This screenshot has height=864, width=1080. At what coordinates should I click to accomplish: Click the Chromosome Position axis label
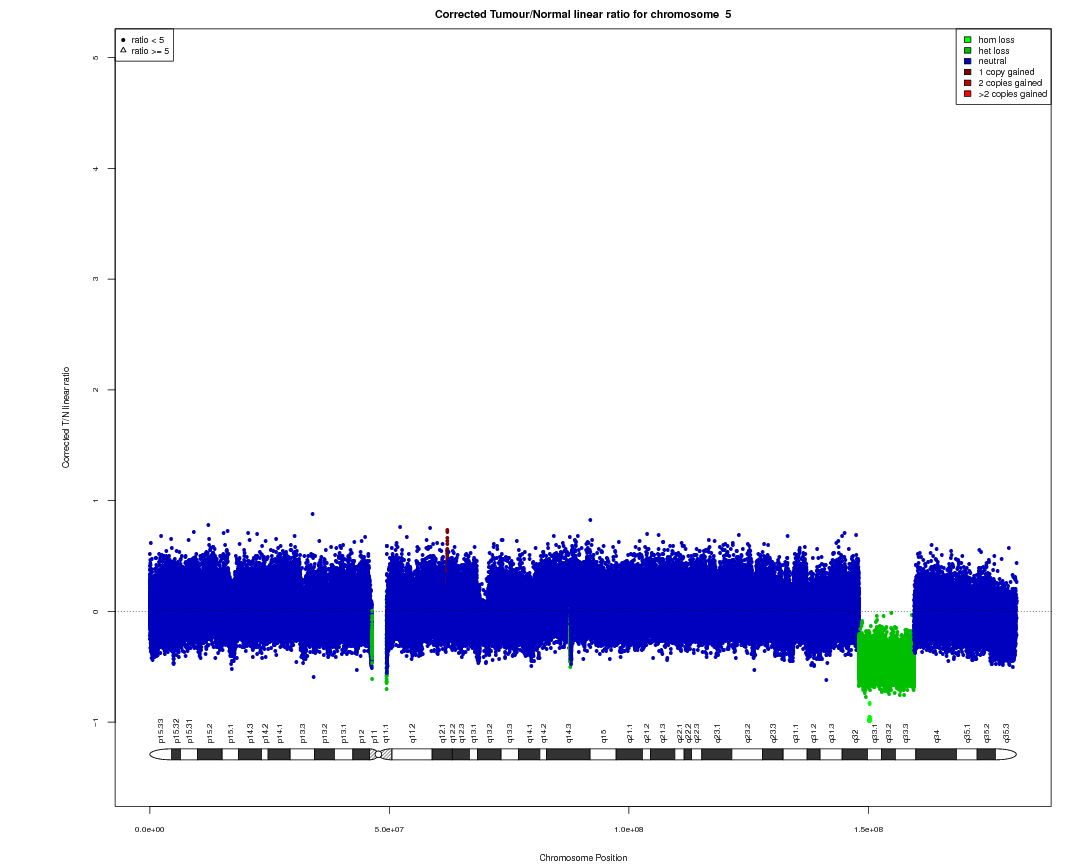point(583,858)
